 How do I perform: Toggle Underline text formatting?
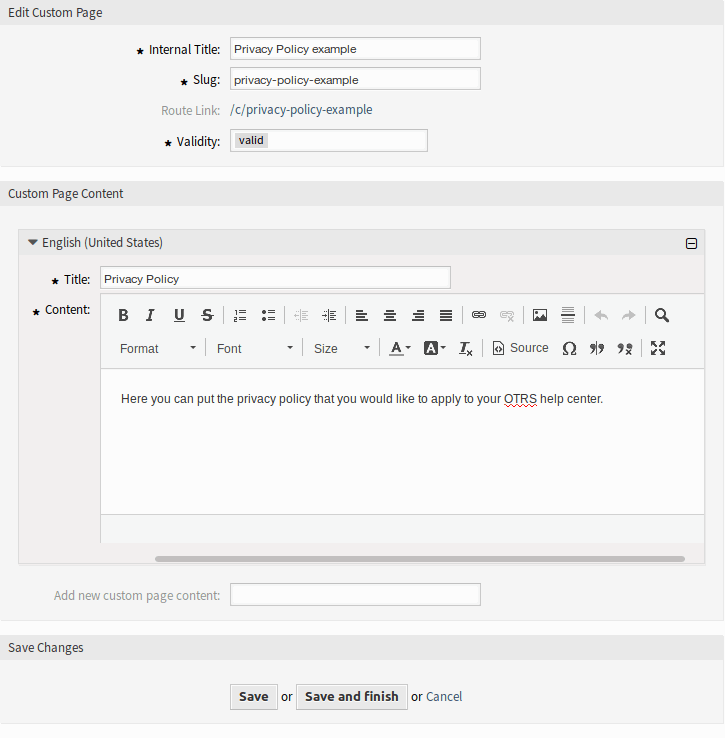coord(179,315)
